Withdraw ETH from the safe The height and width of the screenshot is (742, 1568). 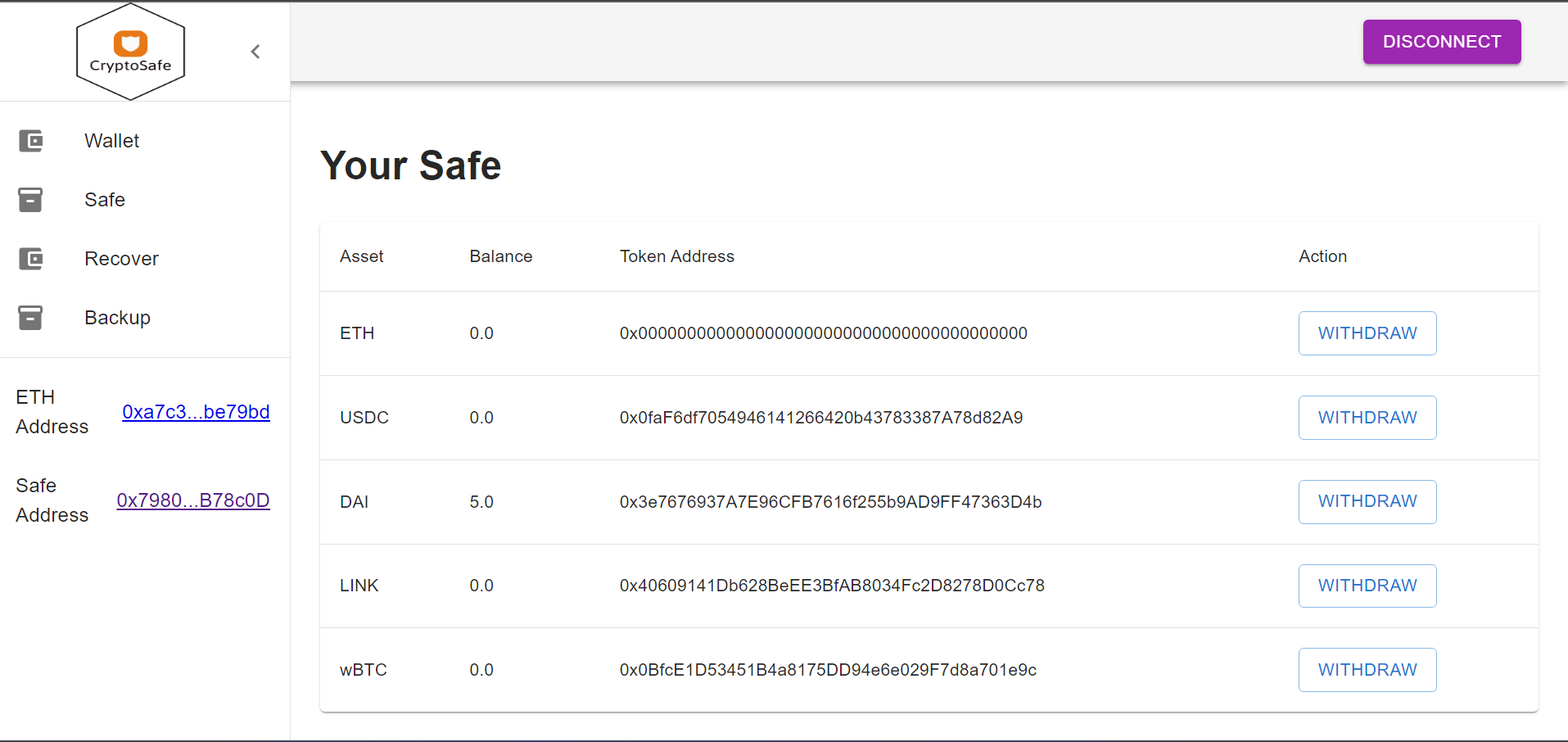coord(1367,333)
